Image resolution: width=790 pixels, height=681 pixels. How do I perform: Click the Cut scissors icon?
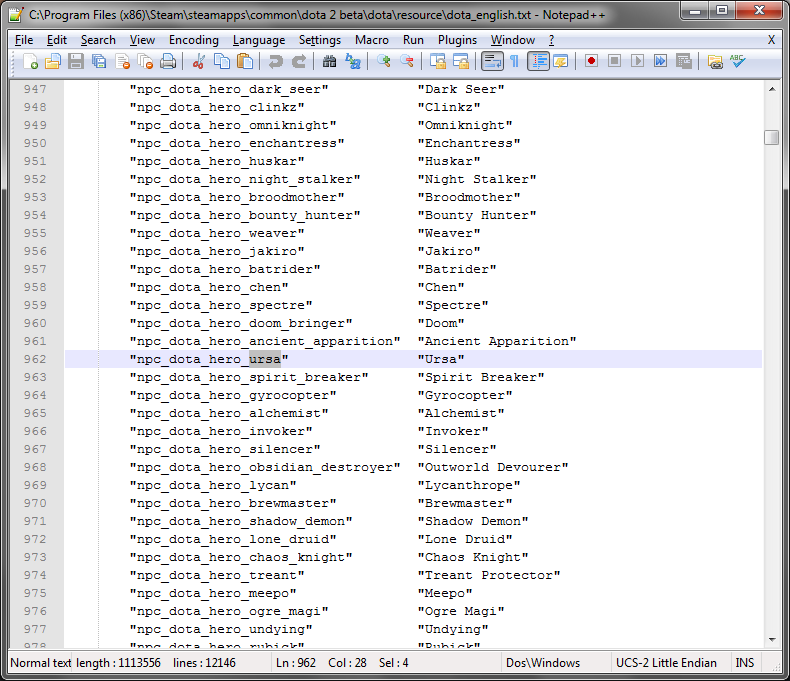coord(199,61)
